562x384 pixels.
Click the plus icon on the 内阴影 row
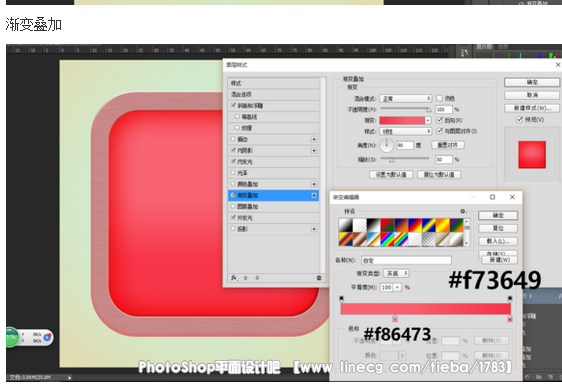314,150
